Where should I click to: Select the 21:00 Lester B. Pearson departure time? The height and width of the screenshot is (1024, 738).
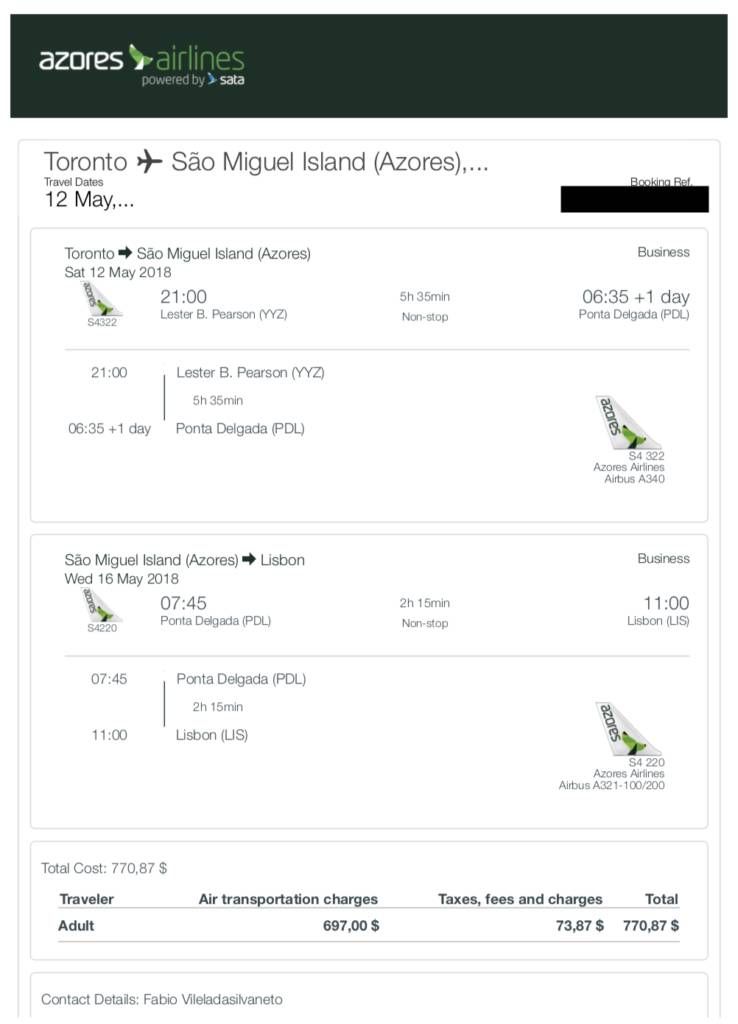183,296
